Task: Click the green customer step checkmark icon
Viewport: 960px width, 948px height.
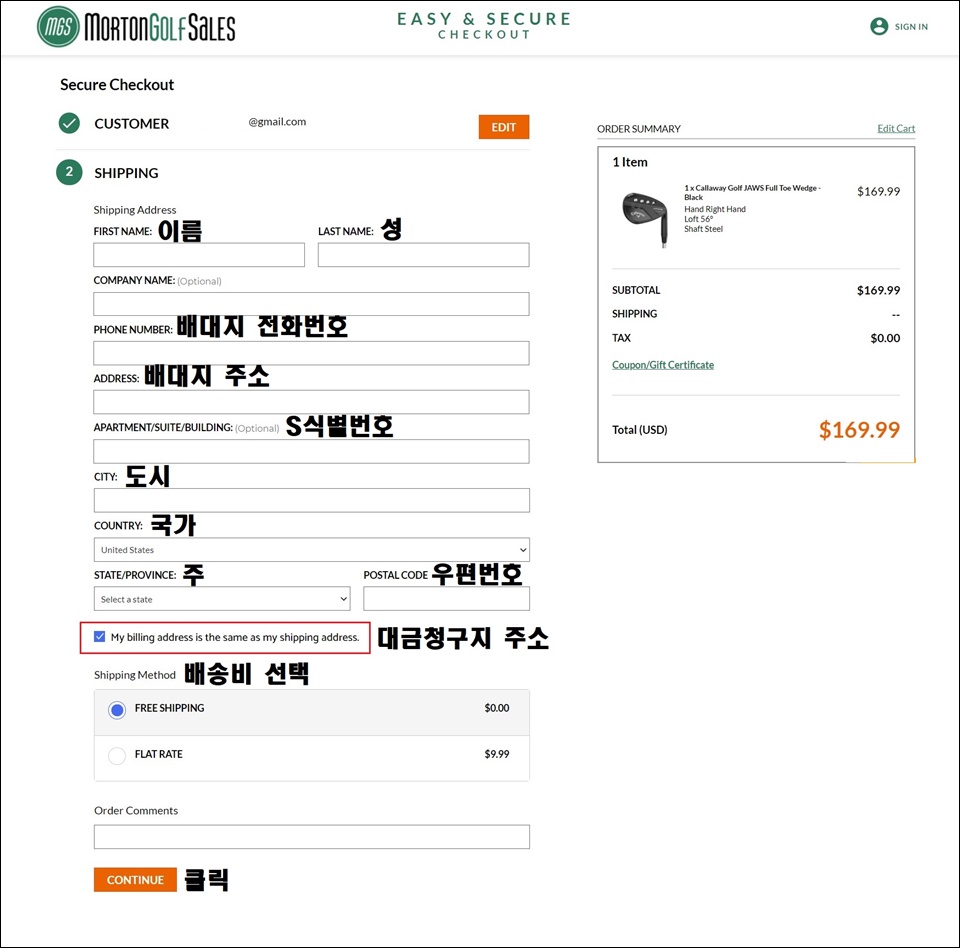Action: [69, 123]
